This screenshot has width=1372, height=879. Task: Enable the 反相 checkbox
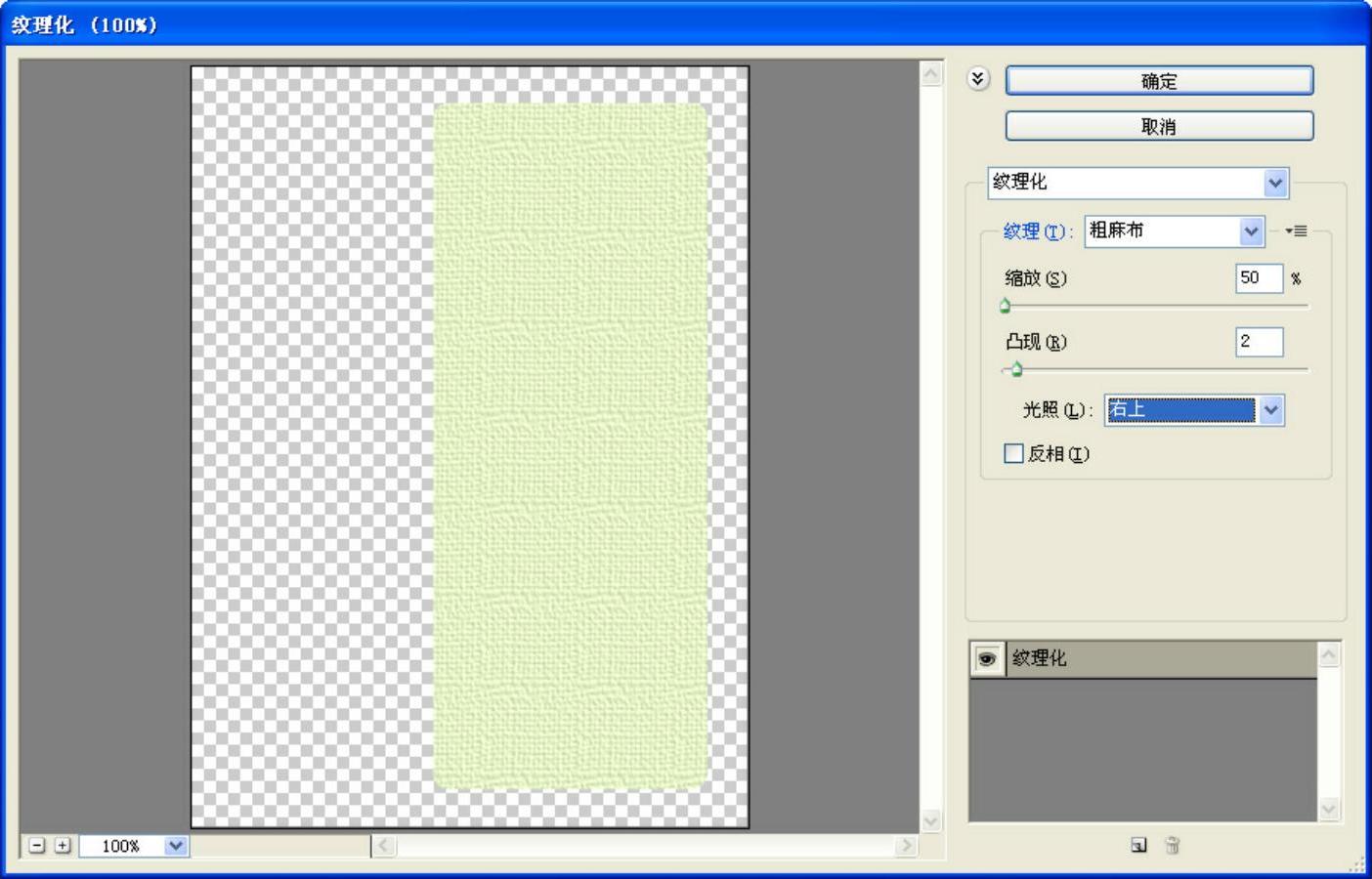[x=1014, y=453]
